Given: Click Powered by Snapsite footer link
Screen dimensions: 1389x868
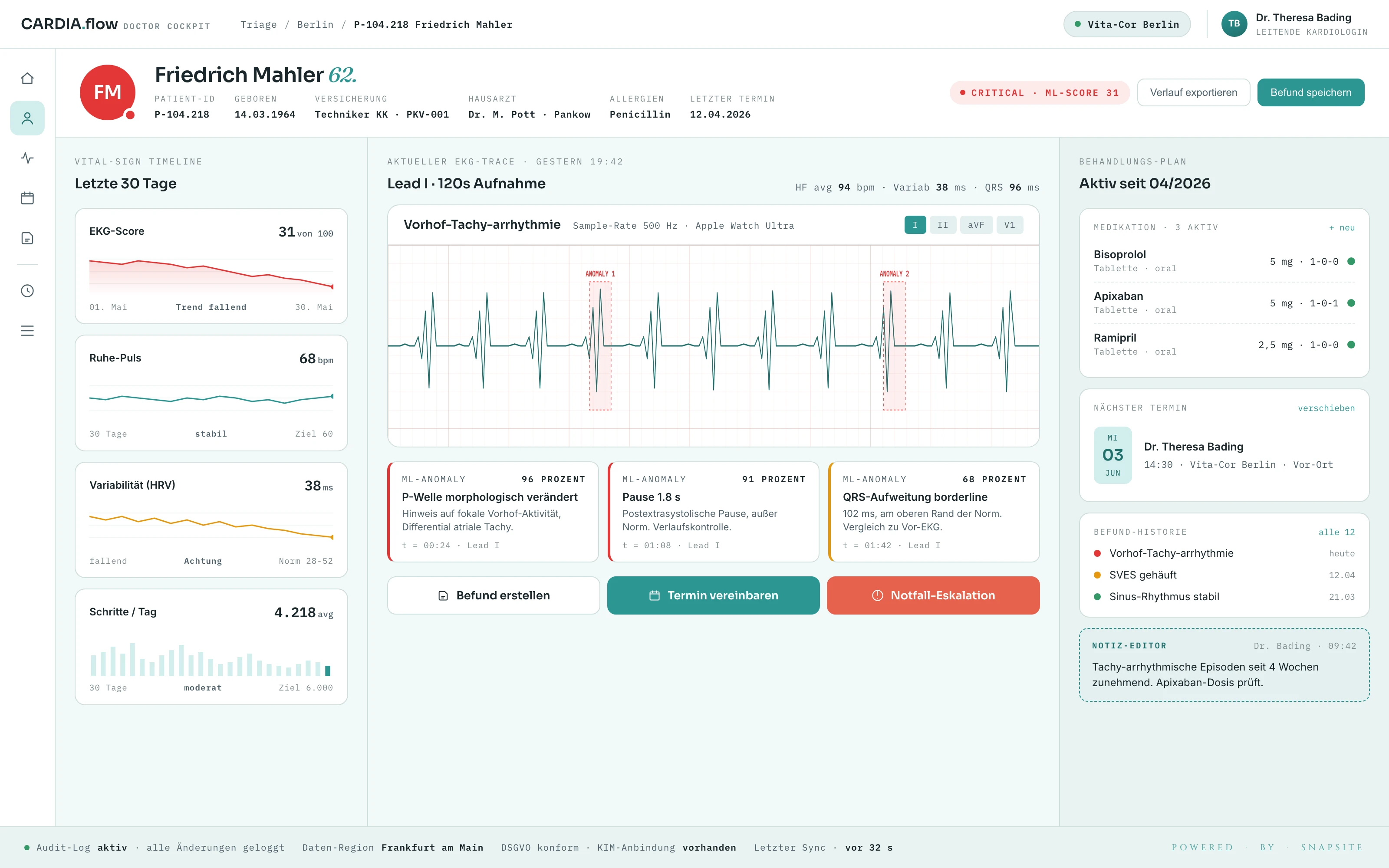Looking at the screenshot, I should click(x=1267, y=847).
